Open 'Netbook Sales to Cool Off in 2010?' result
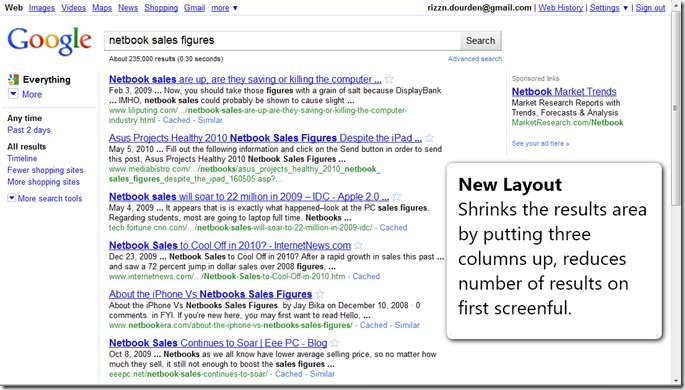Screen dimensions: 685x390 (230, 245)
